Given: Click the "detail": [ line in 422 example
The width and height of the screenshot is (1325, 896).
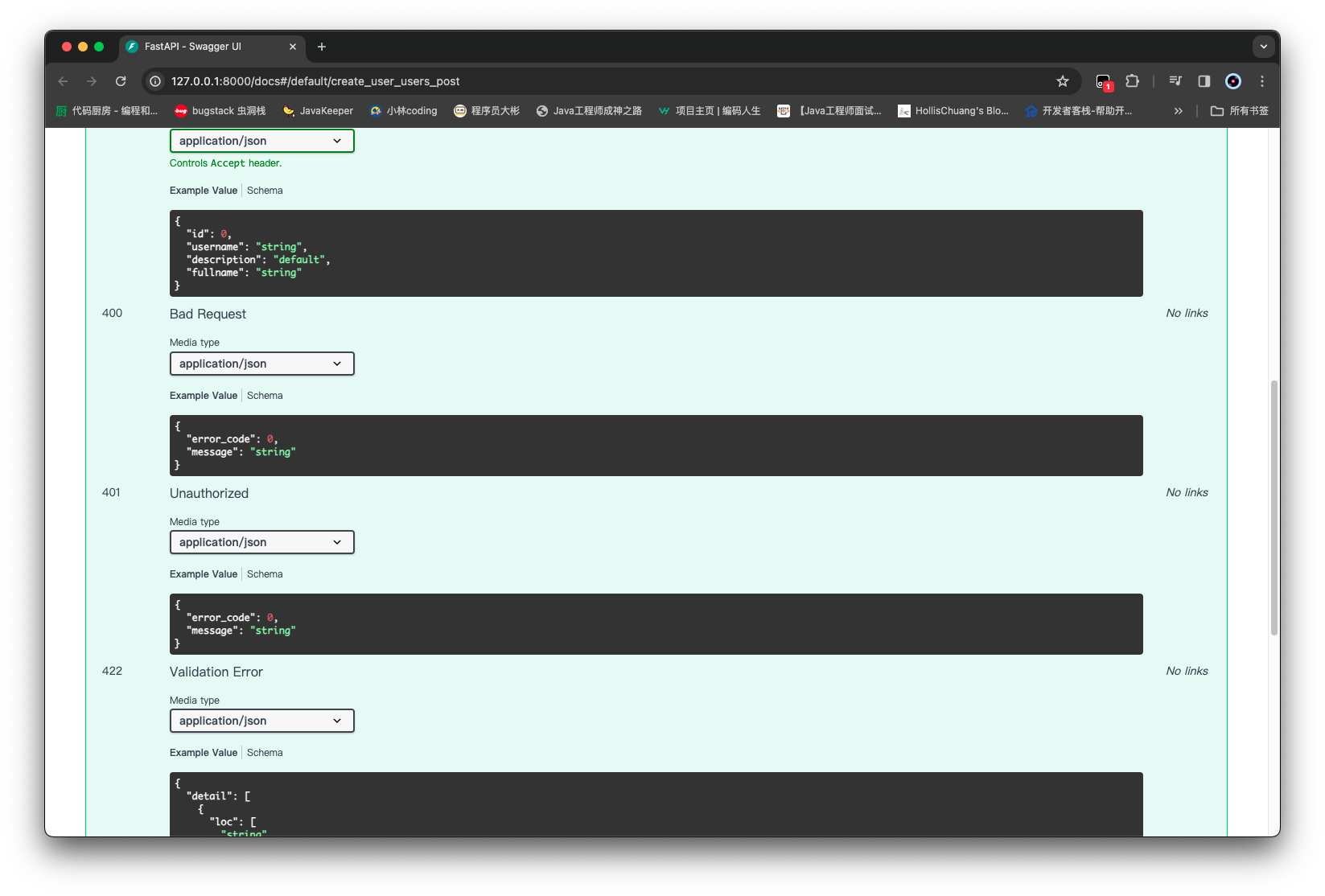Looking at the screenshot, I should coord(218,796).
